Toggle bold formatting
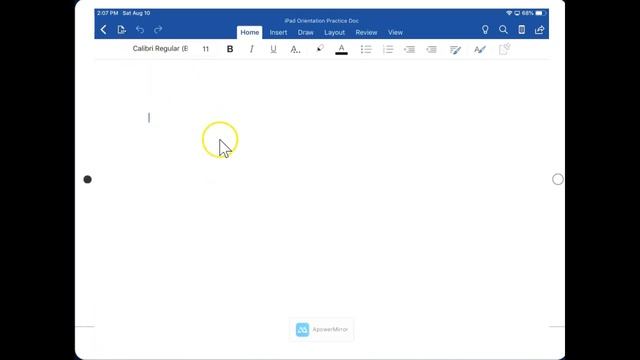The image size is (640, 360). [x=230, y=49]
